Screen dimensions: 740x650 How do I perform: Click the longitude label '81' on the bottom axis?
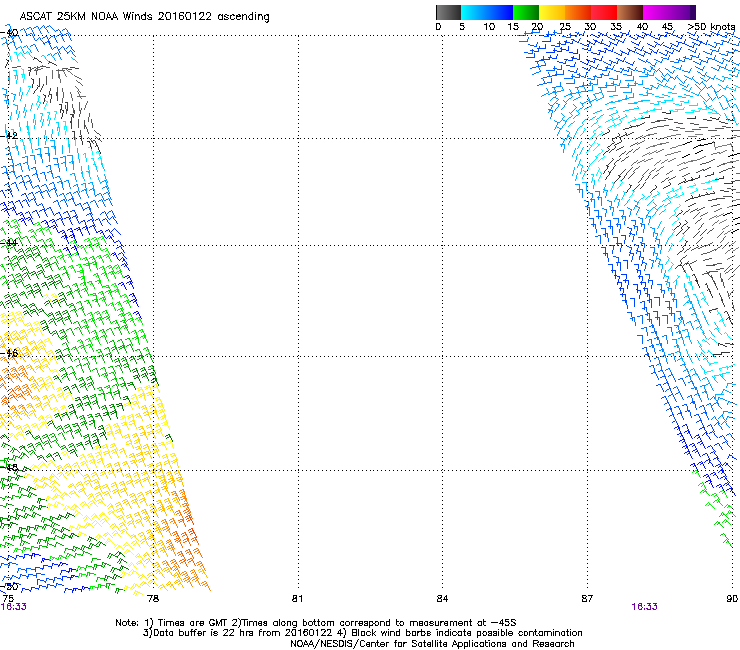(297, 599)
